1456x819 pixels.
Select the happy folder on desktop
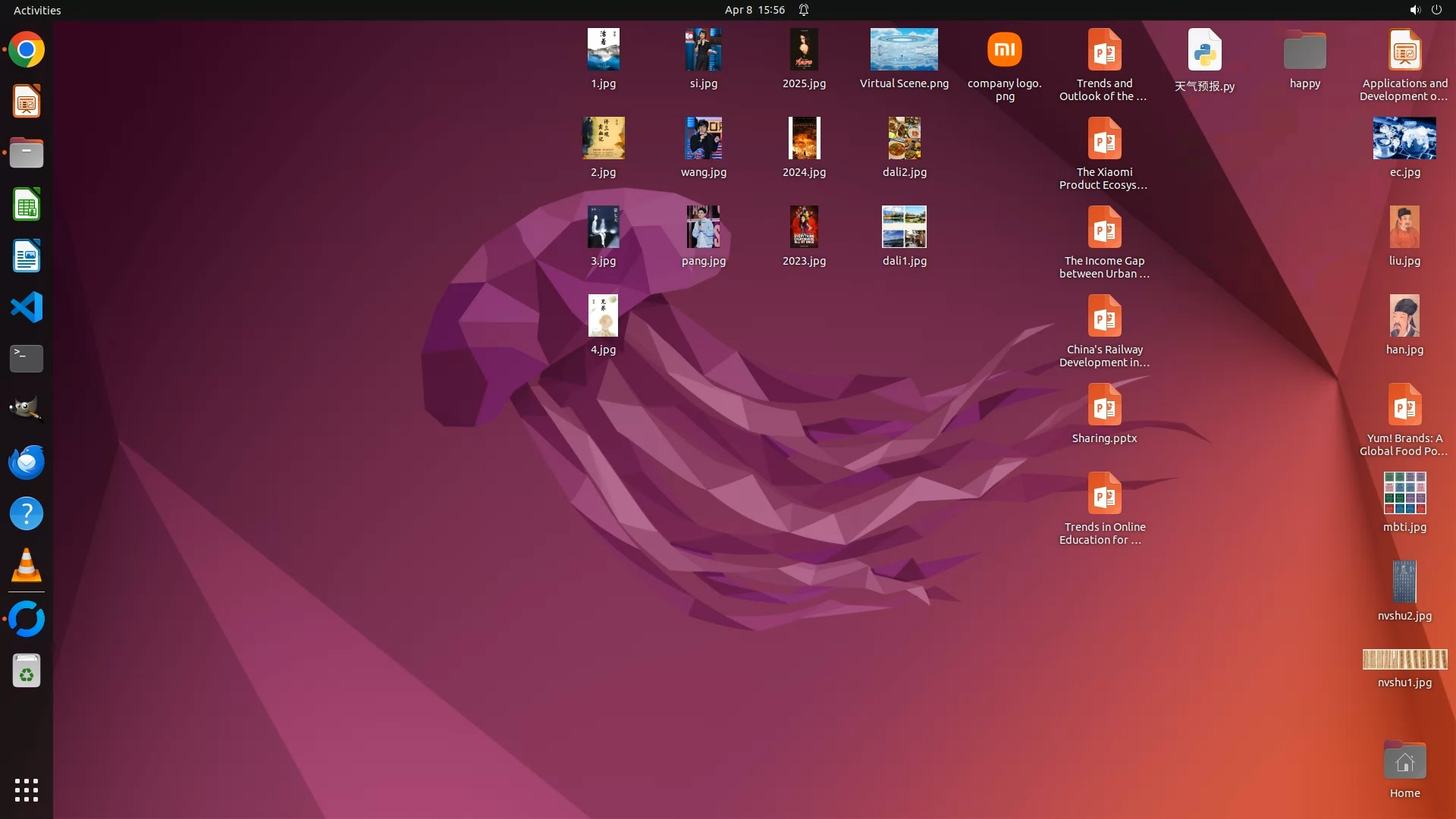(x=1304, y=50)
